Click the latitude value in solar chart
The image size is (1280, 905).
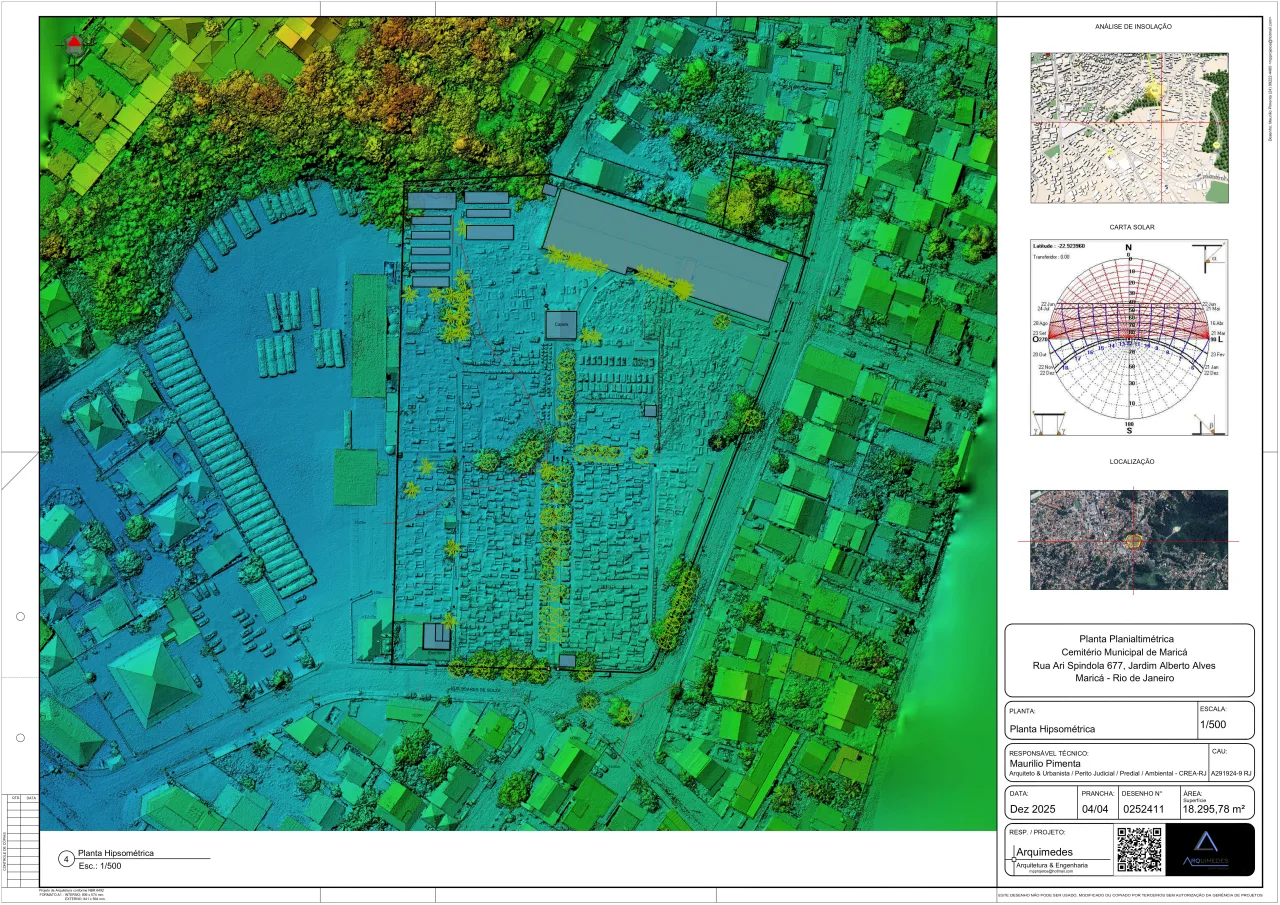pyautogui.click(x=1071, y=246)
